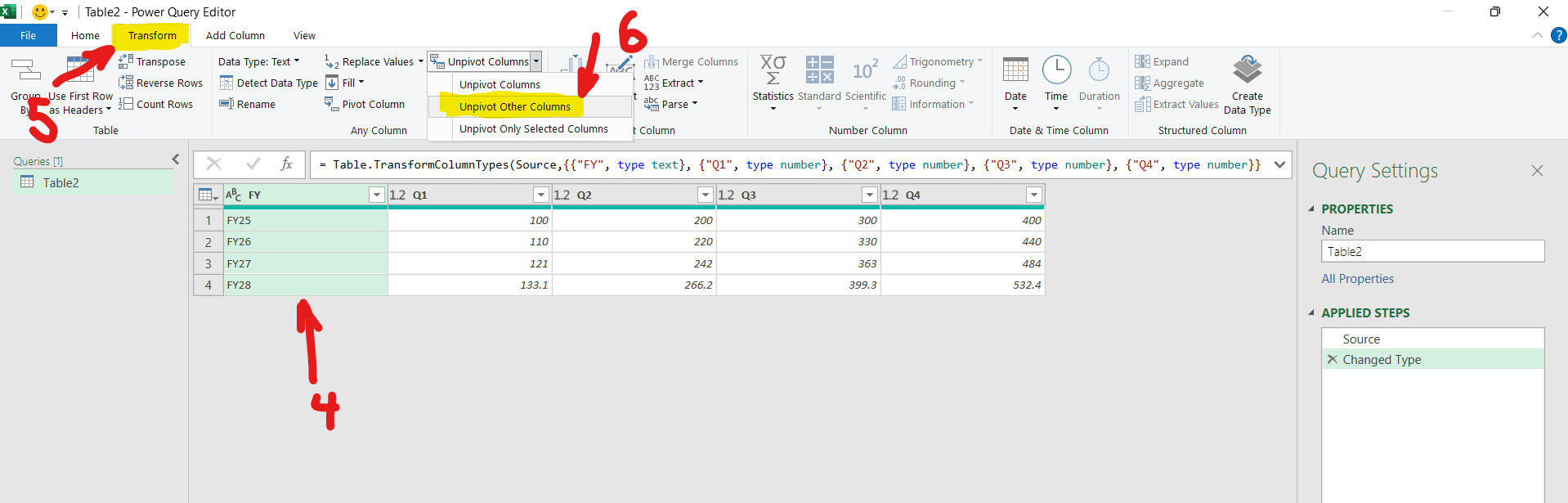Open the Extract dropdown
1568x503 pixels.
click(674, 83)
